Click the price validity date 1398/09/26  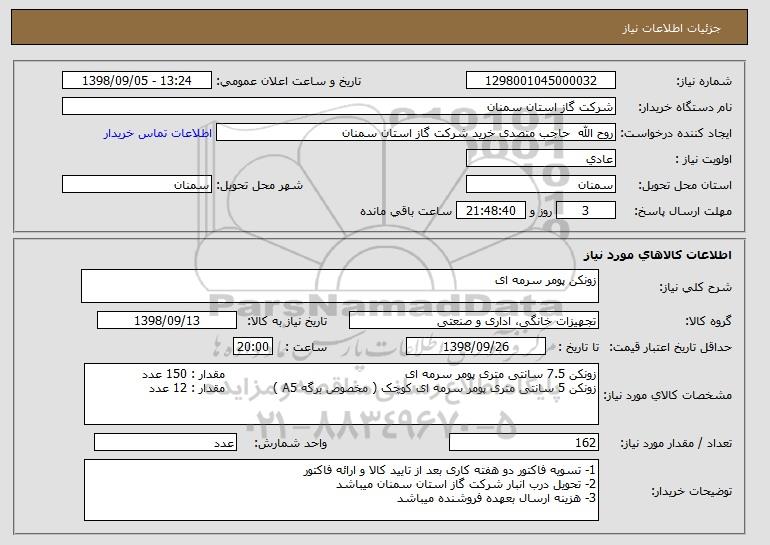point(476,347)
